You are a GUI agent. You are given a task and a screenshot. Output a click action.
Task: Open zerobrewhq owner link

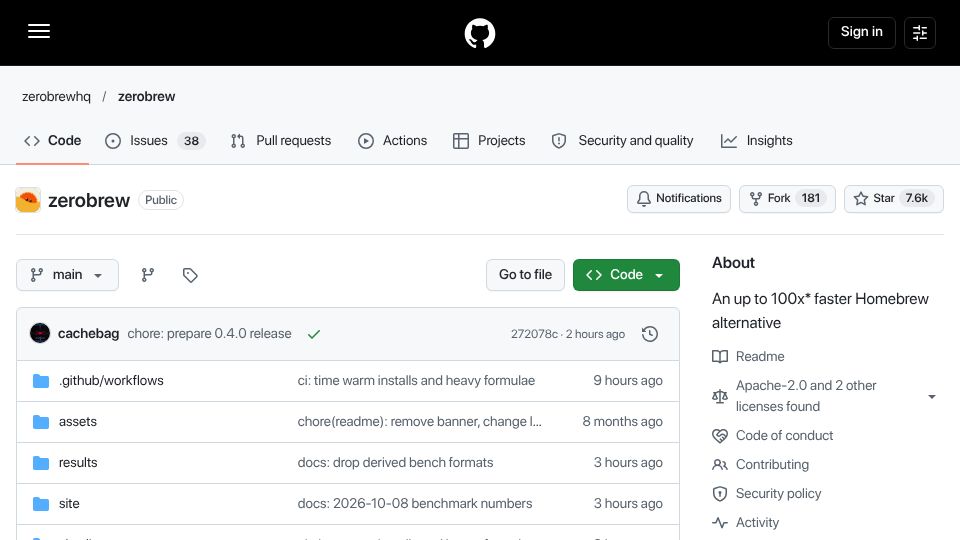[x=56, y=97]
